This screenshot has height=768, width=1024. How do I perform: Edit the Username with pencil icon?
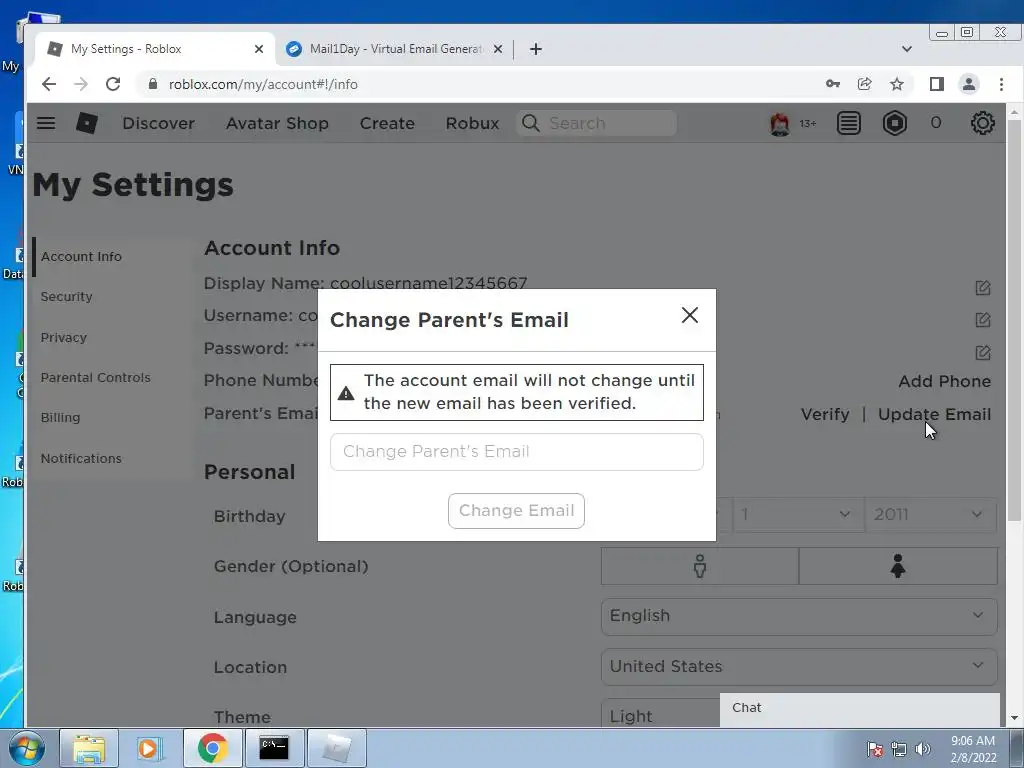(982, 320)
